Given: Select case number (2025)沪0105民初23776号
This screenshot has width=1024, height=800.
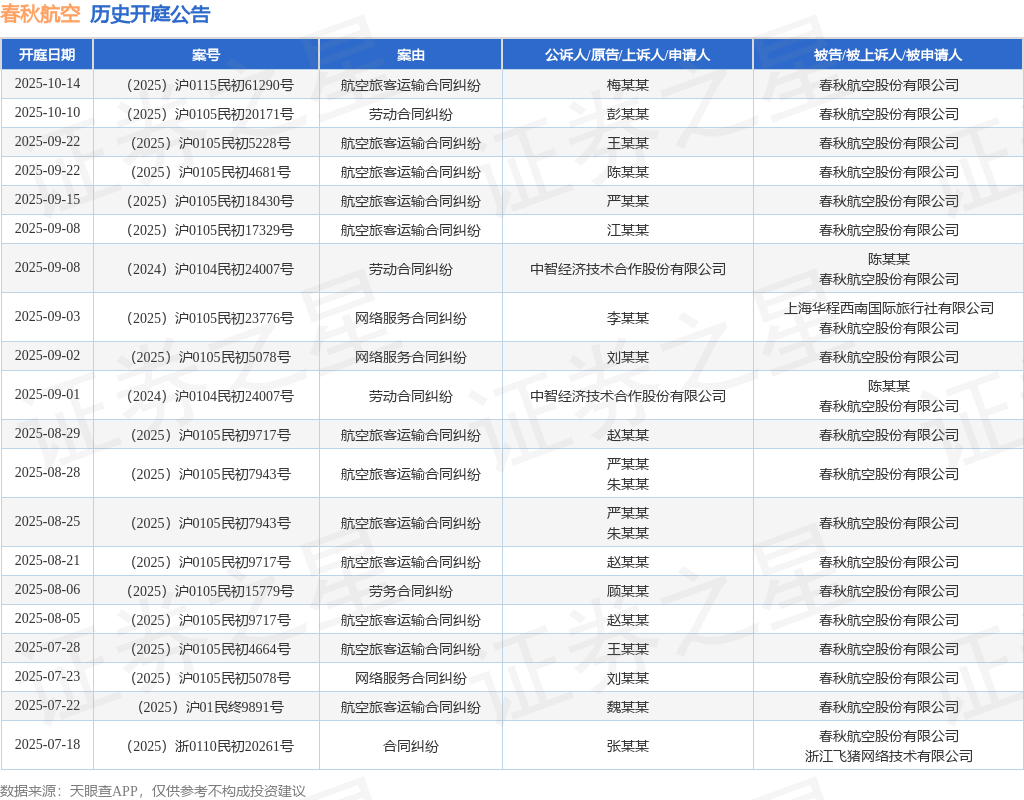Looking at the screenshot, I should (x=210, y=318).
